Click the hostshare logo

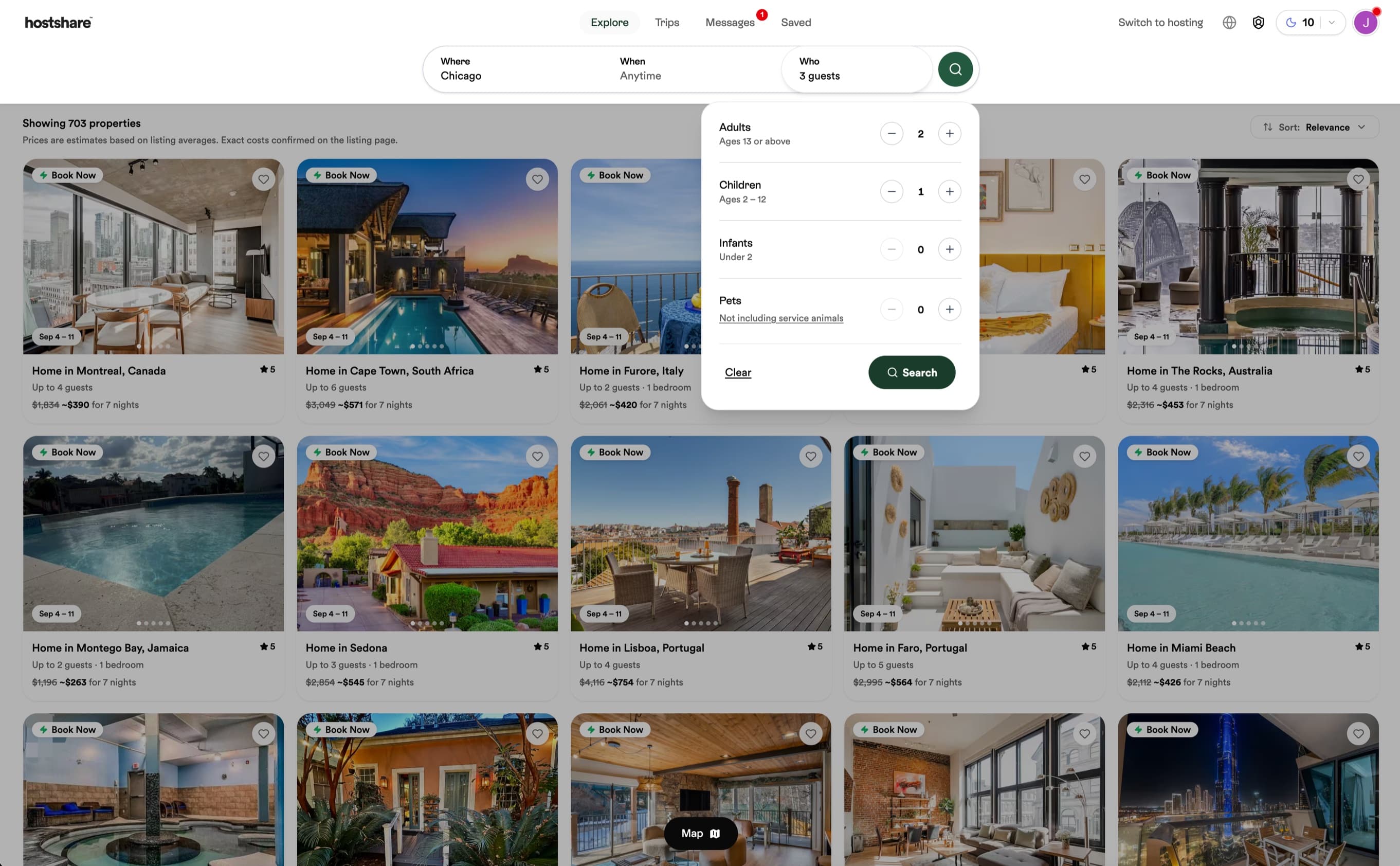click(x=59, y=22)
